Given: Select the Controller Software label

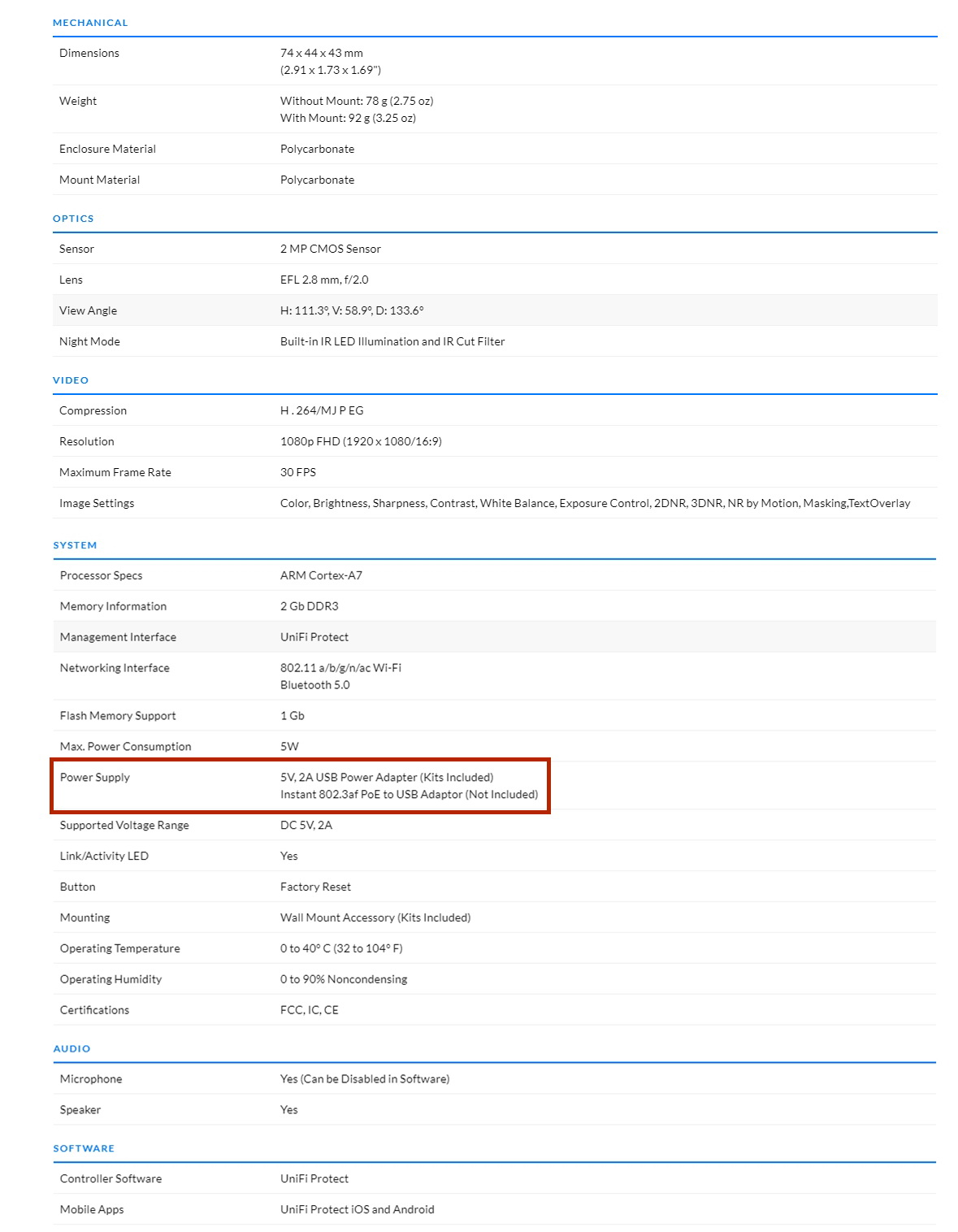Looking at the screenshot, I should click(111, 1180).
